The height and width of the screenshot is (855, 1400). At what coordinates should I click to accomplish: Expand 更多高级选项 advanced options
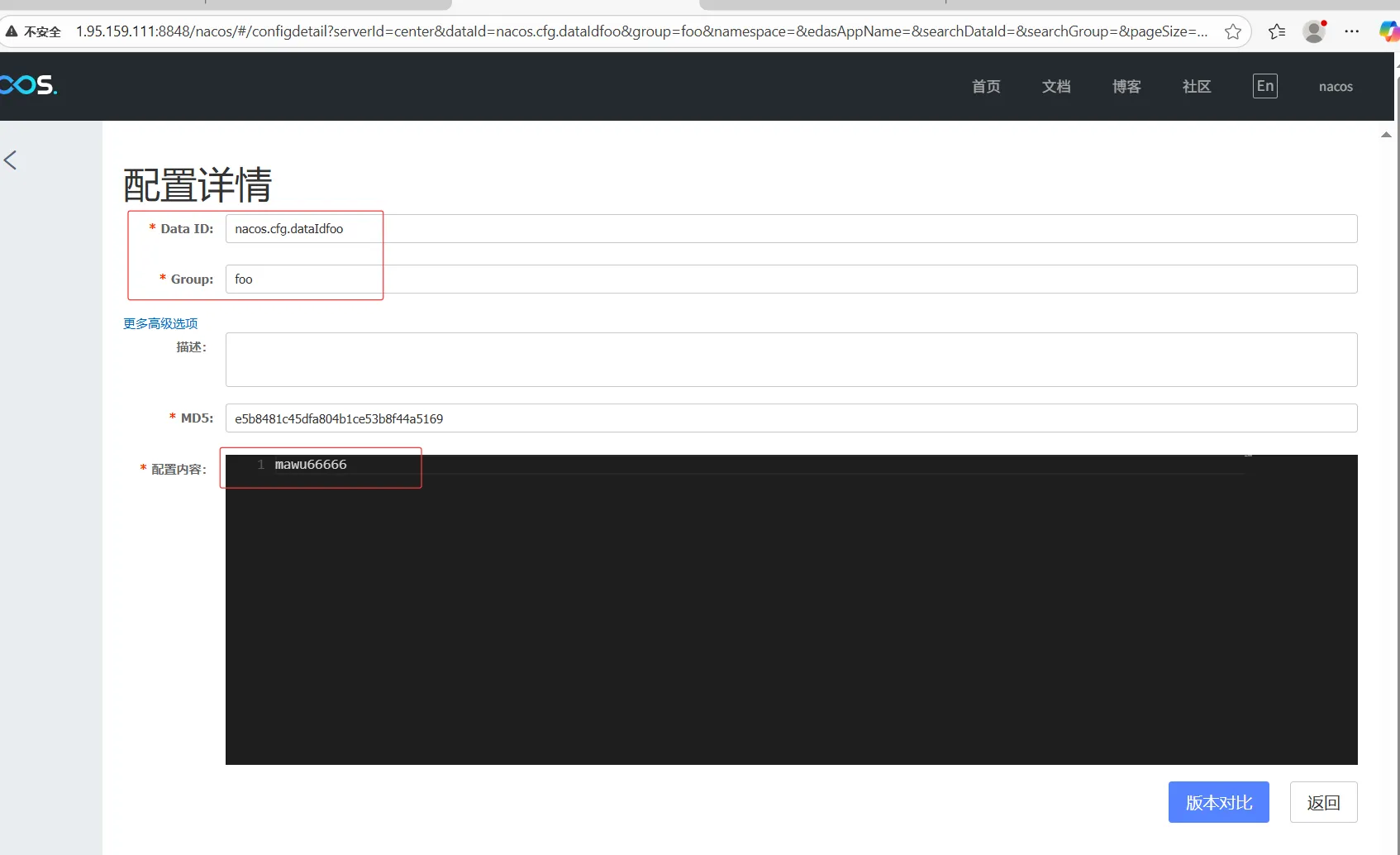(x=160, y=323)
